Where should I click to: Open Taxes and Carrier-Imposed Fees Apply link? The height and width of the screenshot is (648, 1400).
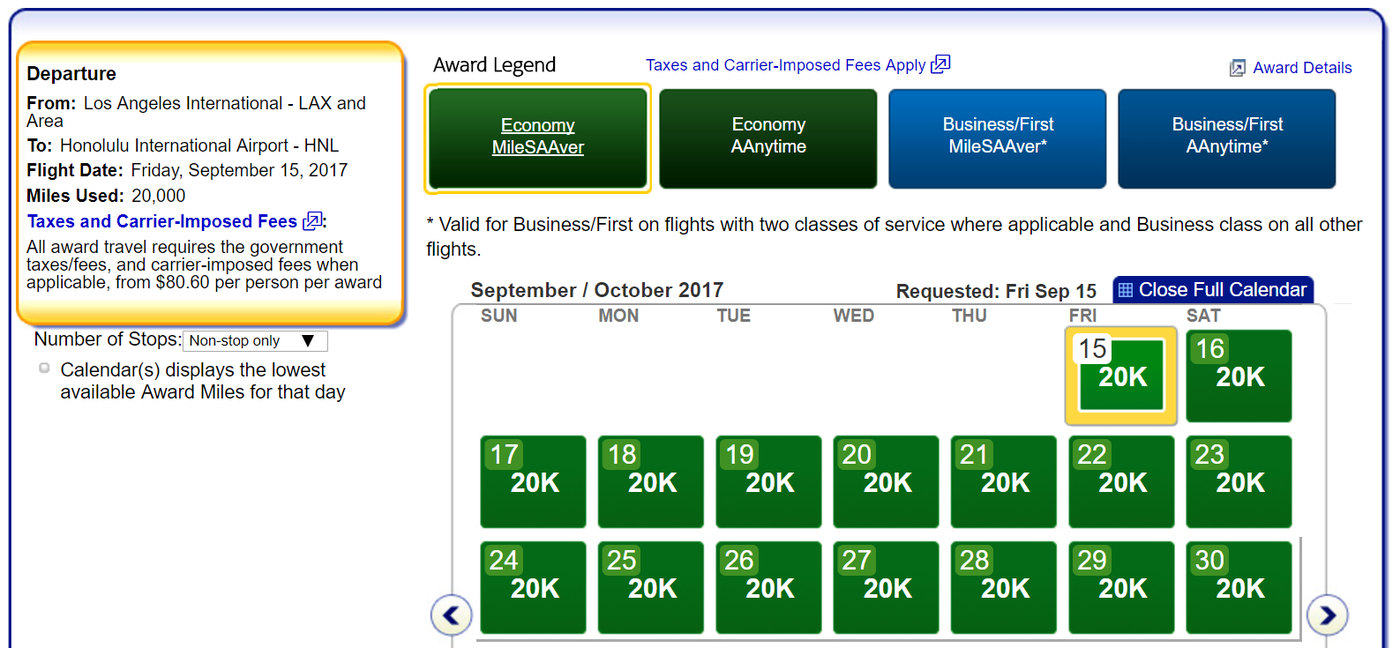(785, 65)
